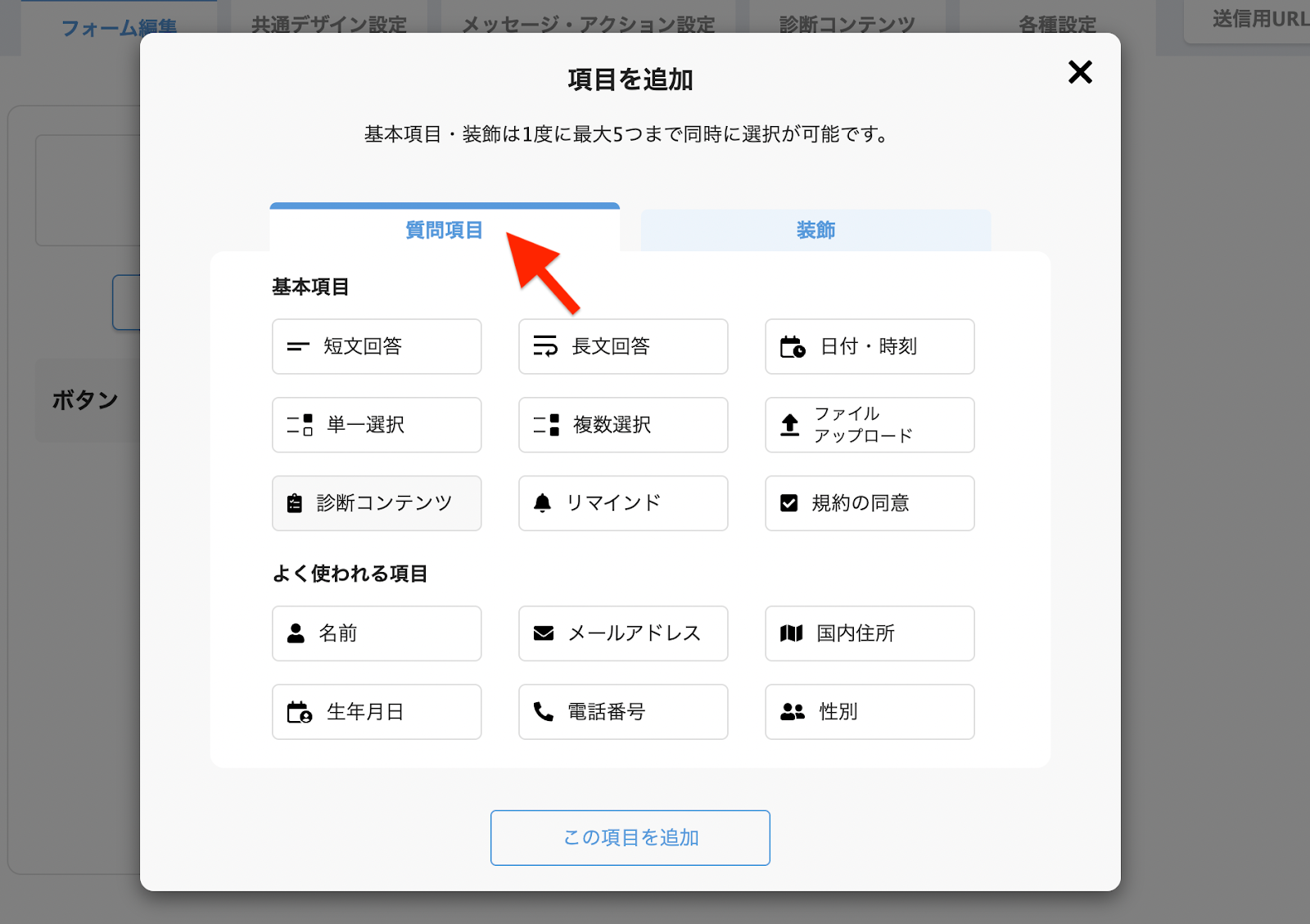Choose the multiple select (複数選択) item
Image resolution: width=1310 pixels, height=924 pixels.
tap(623, 425)
